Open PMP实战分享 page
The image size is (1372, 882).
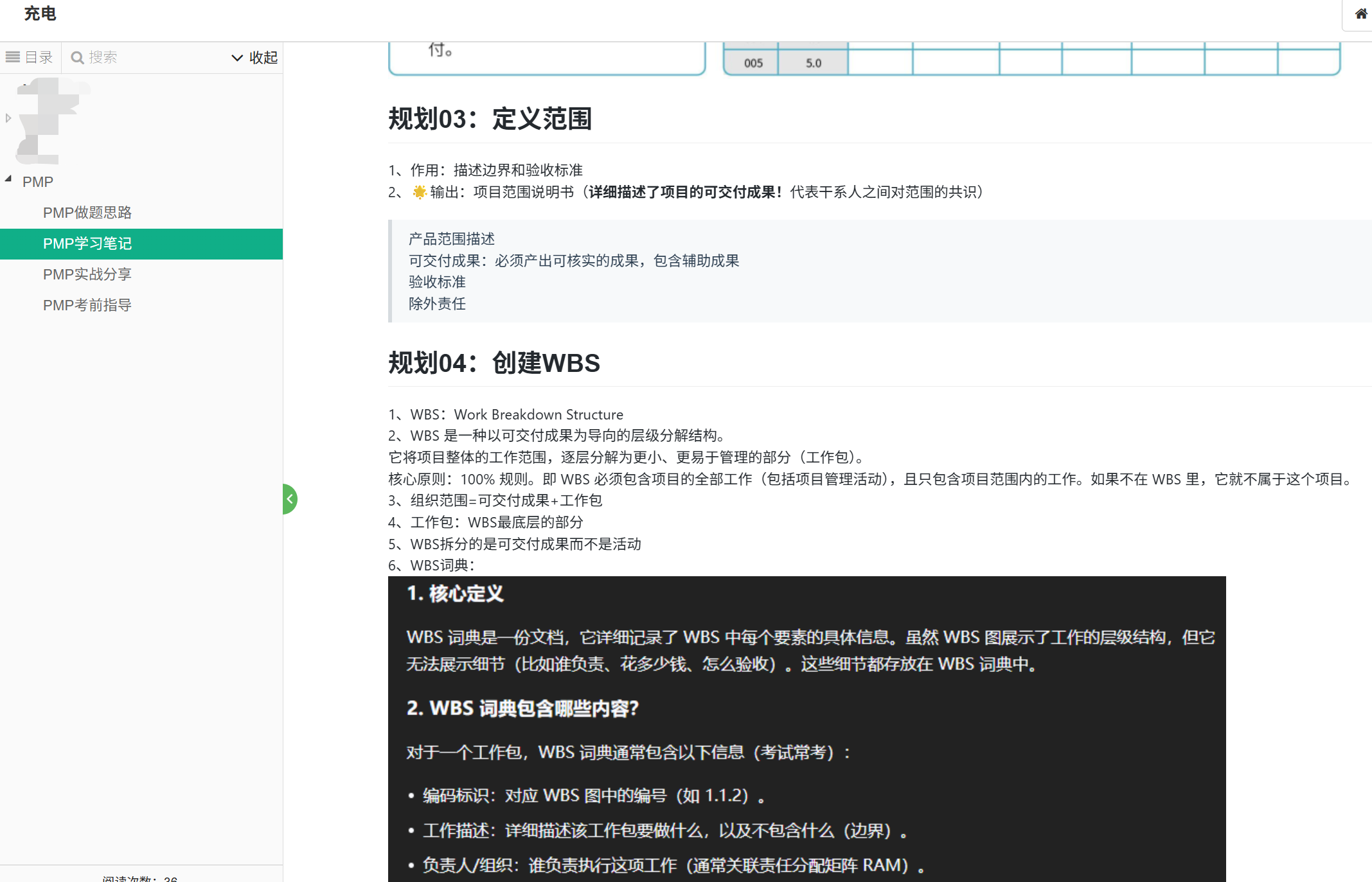click(87, 274)
